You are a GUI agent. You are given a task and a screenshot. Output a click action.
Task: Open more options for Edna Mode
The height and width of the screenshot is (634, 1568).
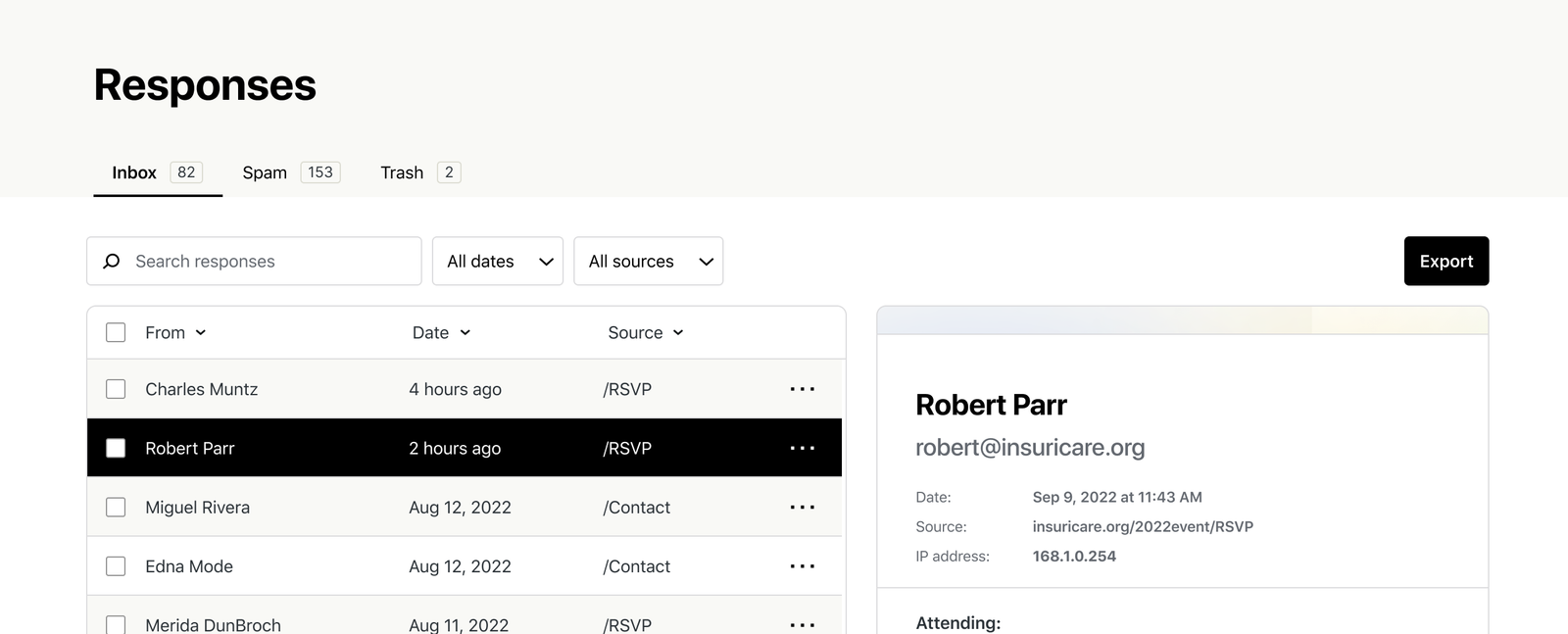pyautogui.click(x=802, y=566)
